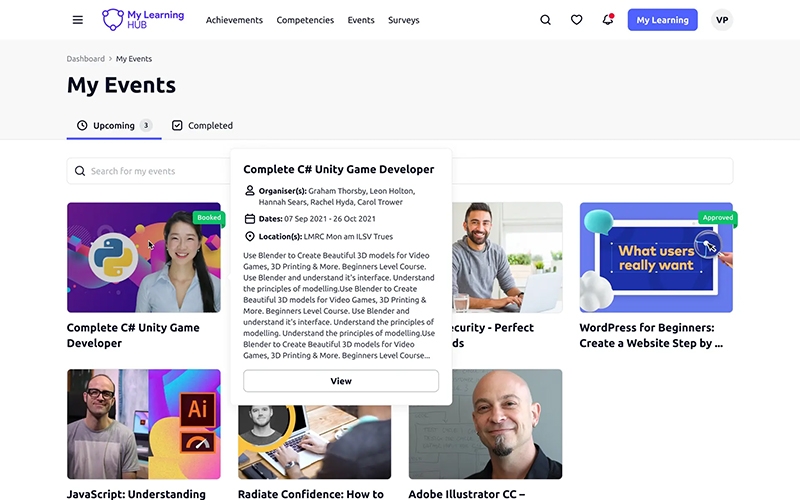Open the What users really want thumbnail
Image resolution: width=800 pixels, height=500 pixels.
[656, 258]
